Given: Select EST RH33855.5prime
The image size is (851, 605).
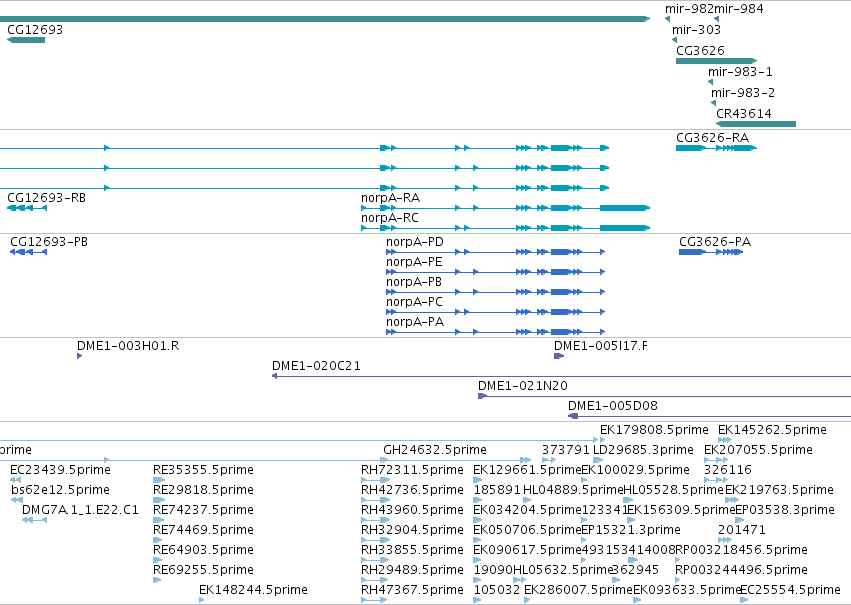Looking at the screenshot, I should tap(374, 561).
